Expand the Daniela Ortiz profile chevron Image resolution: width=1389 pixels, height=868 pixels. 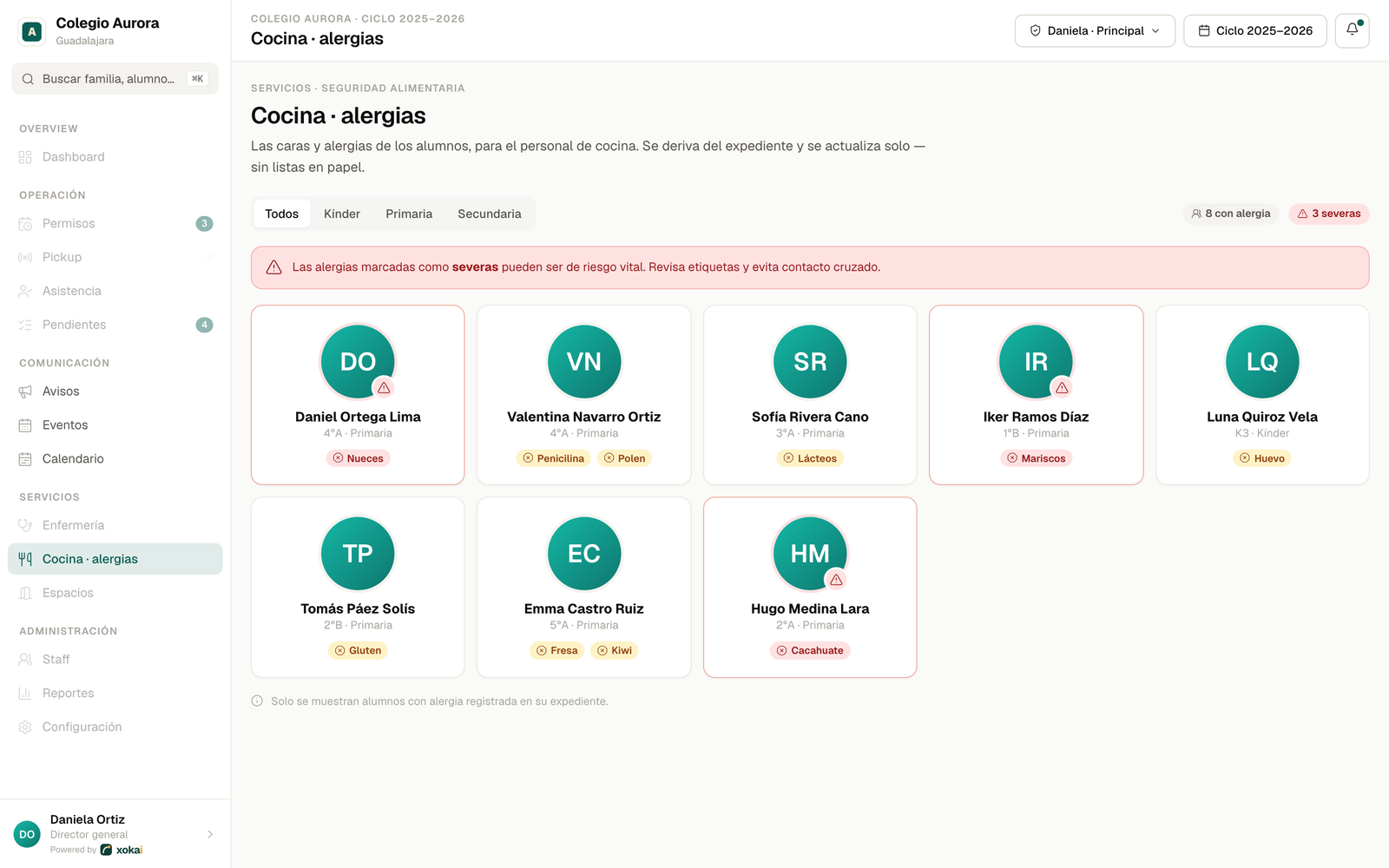coord(210,834)
